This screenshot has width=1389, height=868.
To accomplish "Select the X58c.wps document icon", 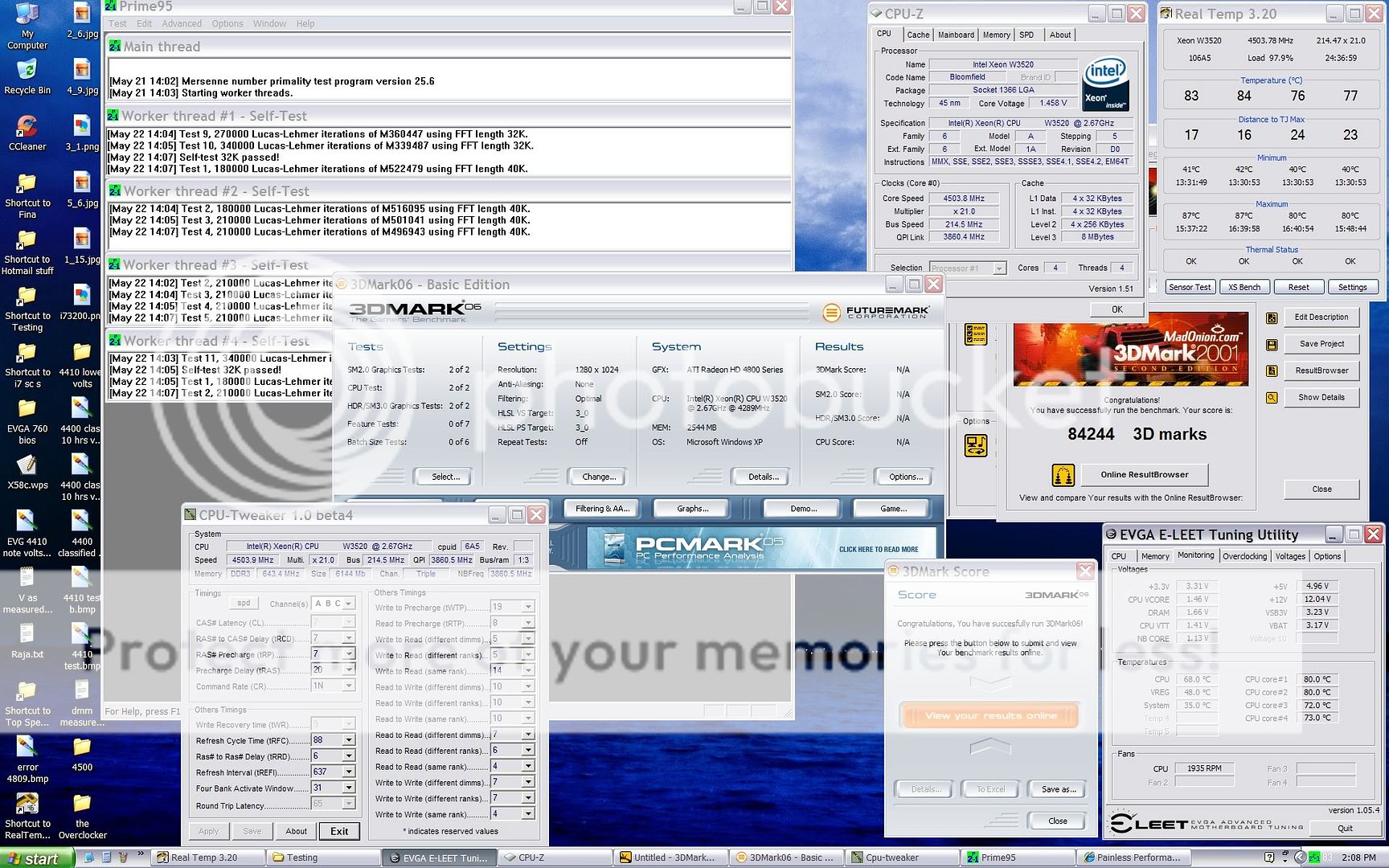I will click(27, 472).
